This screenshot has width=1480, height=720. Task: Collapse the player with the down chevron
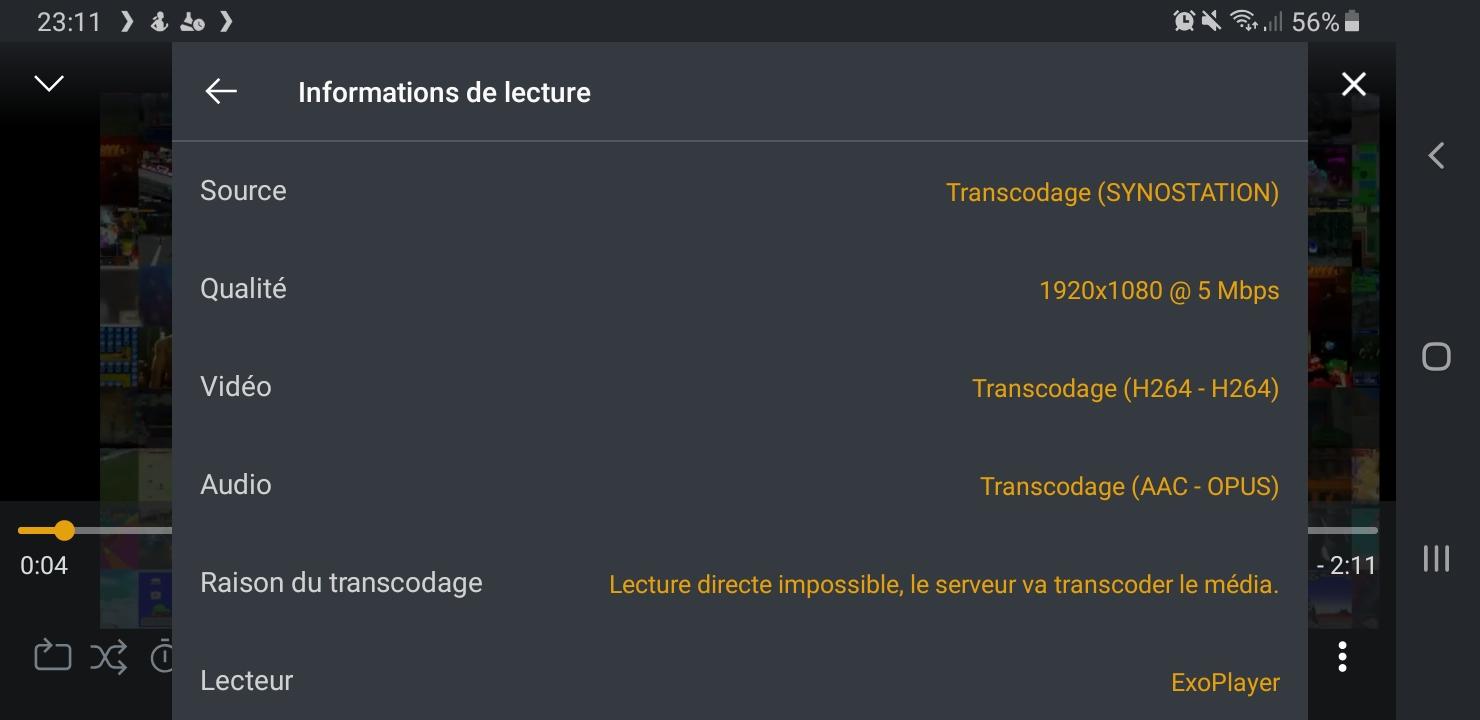pyautogui.click(x=49, y=83)
